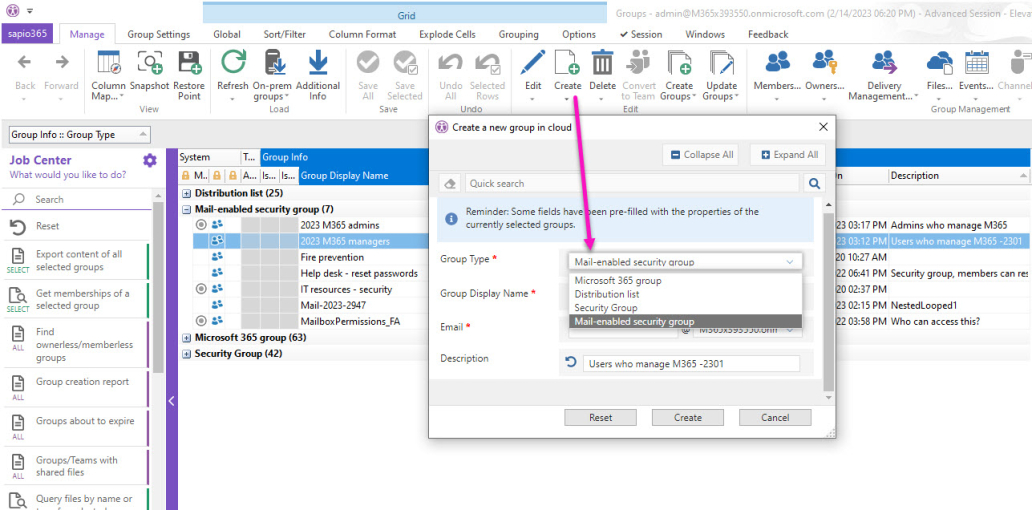Select radio marker beside IT resources - security
Image resolution: width=1032 pixels, height=510 pixels.
(201, 290)
